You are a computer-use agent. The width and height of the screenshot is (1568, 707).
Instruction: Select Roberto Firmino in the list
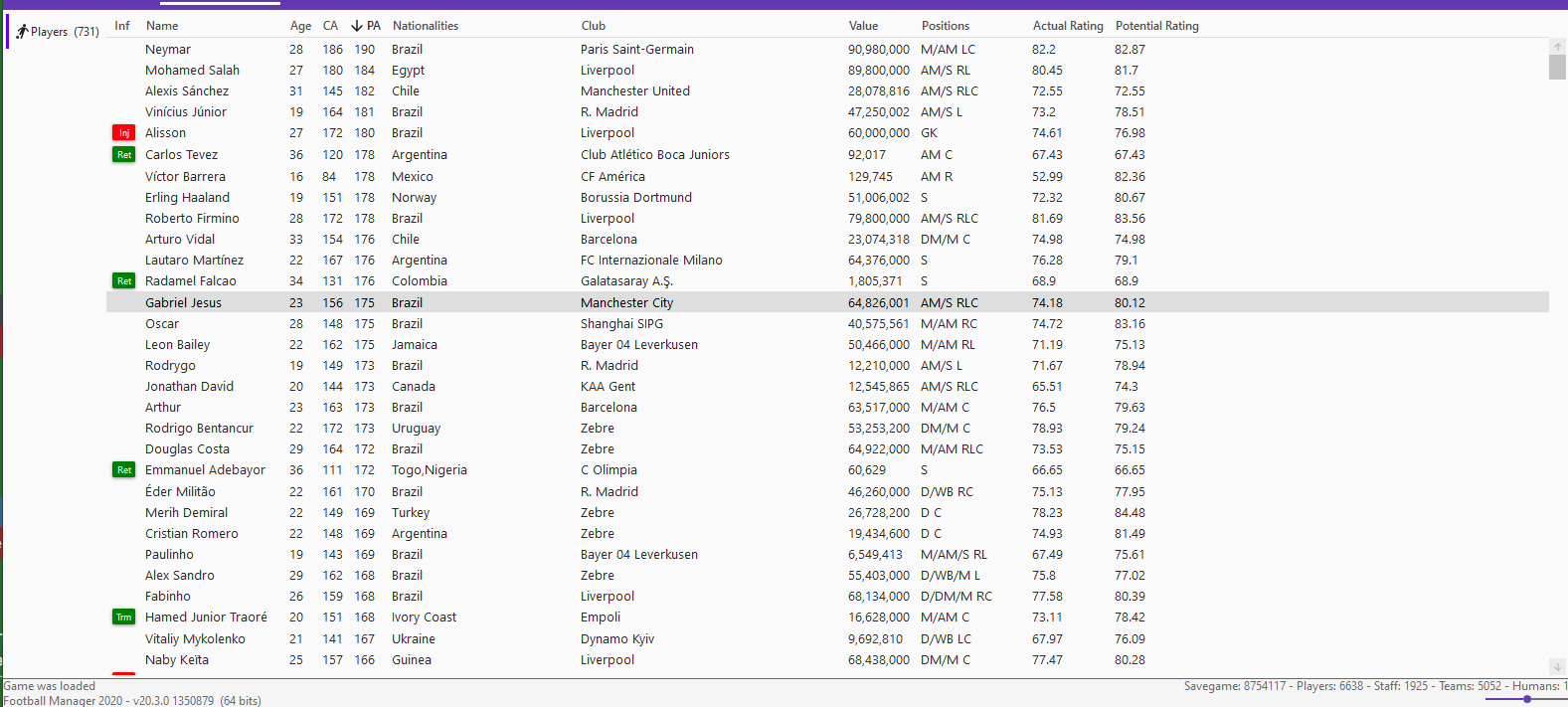pos(192,219)
